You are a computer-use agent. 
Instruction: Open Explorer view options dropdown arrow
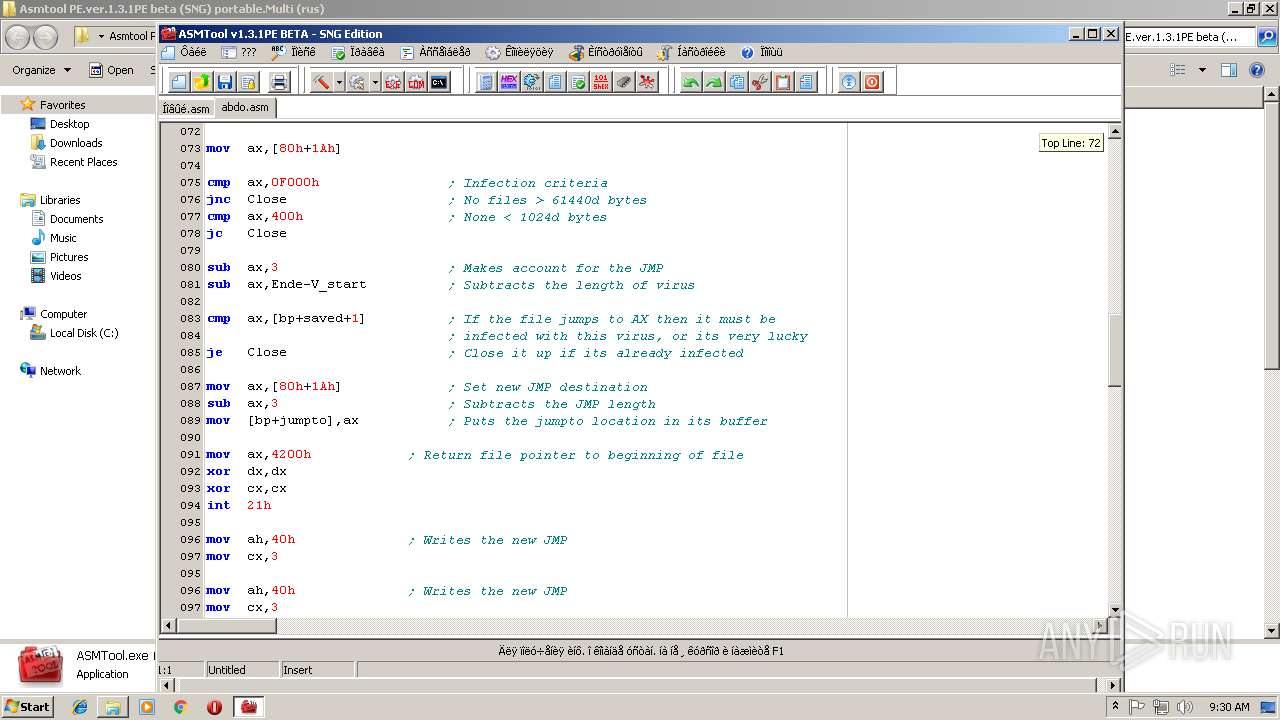[1202, 70]
